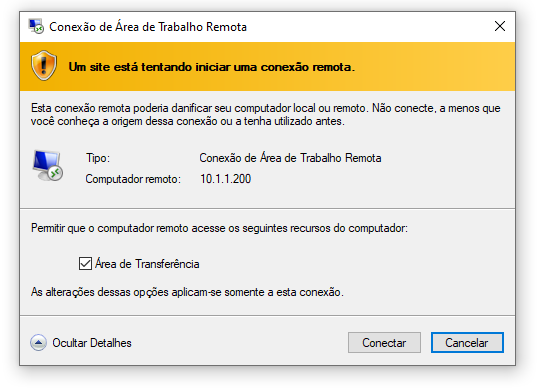Click the yellow warning headline text
The height and width of the screenshot is (390, 547).
coord(211,67)
